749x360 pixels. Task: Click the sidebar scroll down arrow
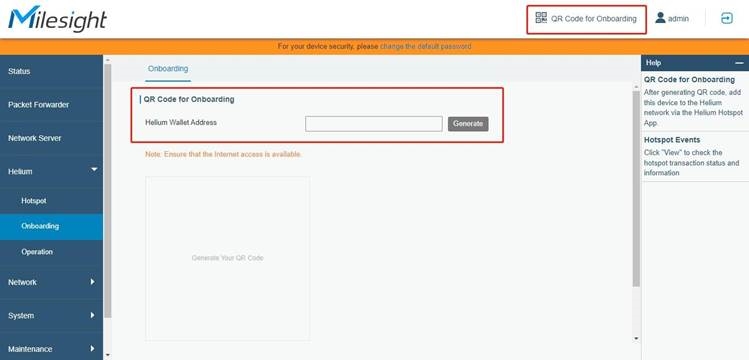point(107,355)
